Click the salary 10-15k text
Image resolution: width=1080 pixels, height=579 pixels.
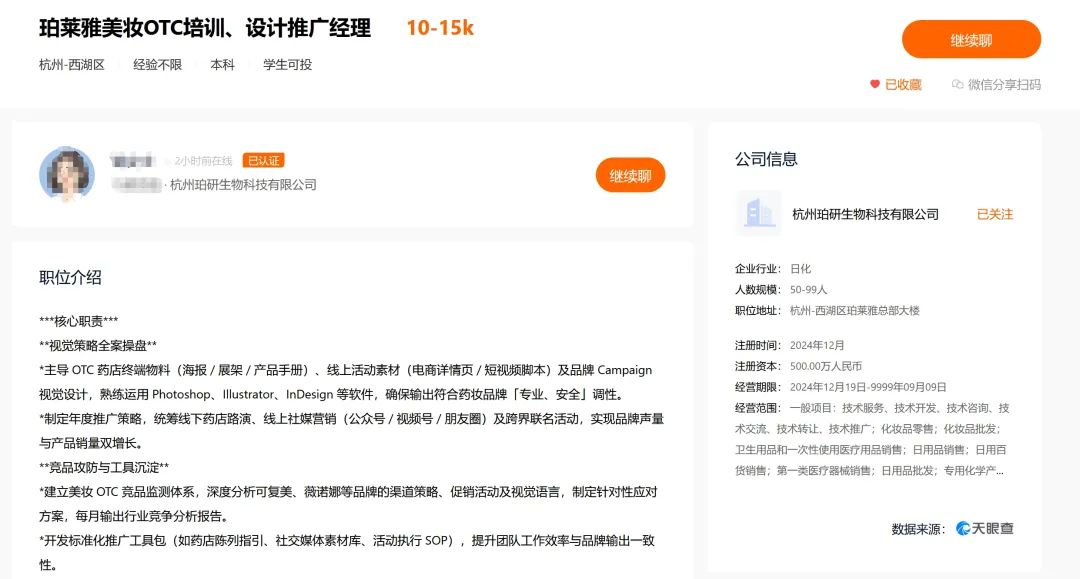tap(440, 28)
